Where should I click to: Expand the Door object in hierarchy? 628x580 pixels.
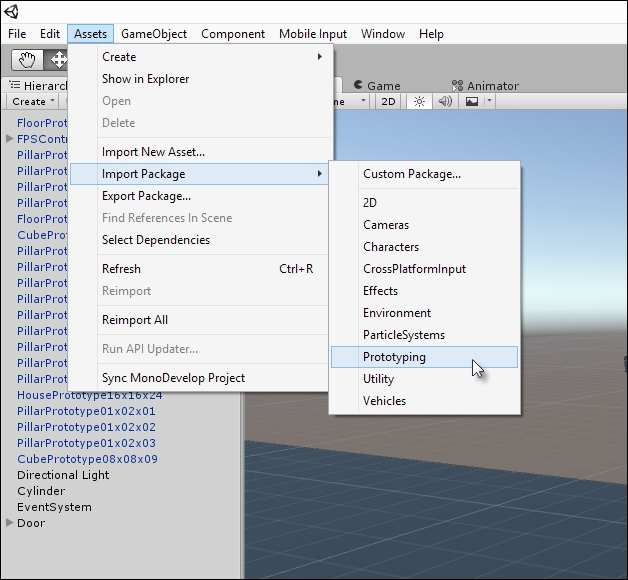pyautogui.click(x=10, y=523)
